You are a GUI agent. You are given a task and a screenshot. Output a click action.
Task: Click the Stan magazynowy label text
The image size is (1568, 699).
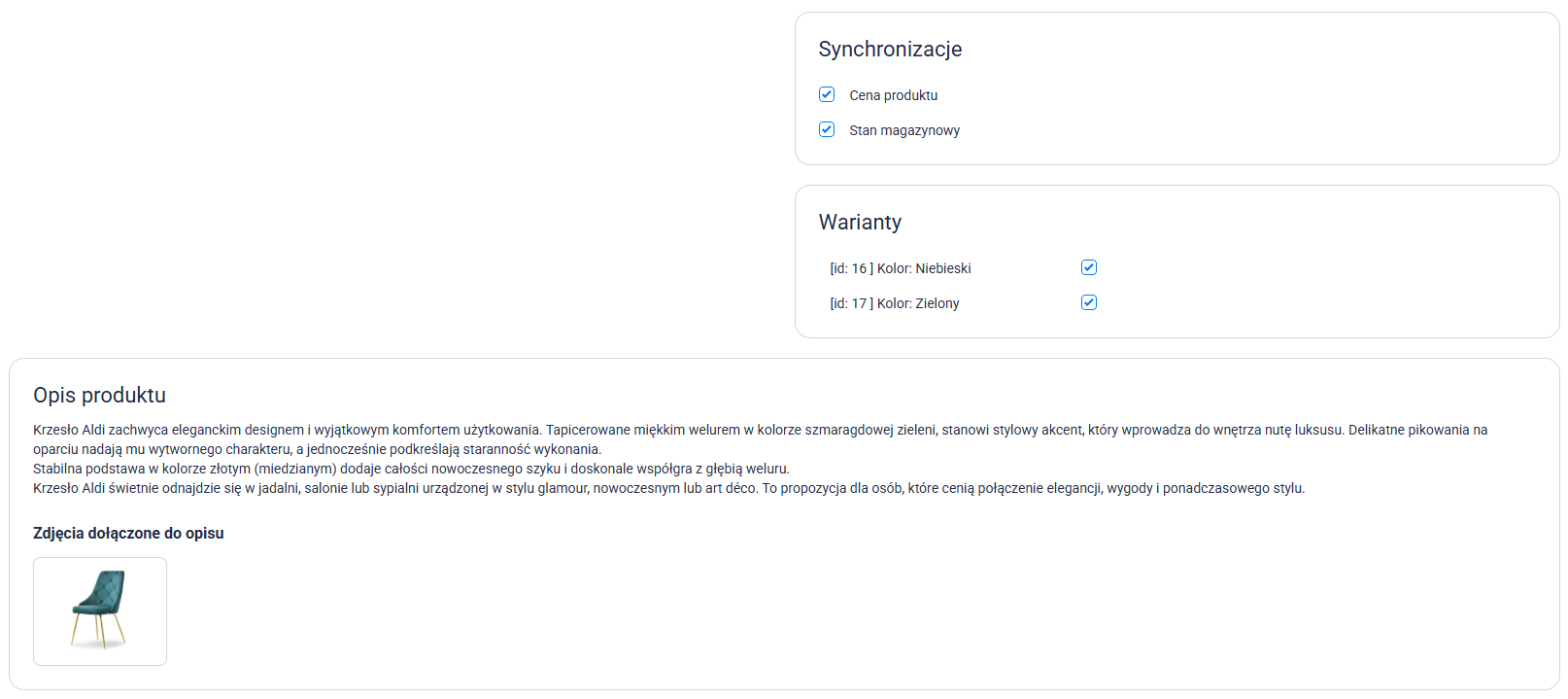(x=903, y=130)
